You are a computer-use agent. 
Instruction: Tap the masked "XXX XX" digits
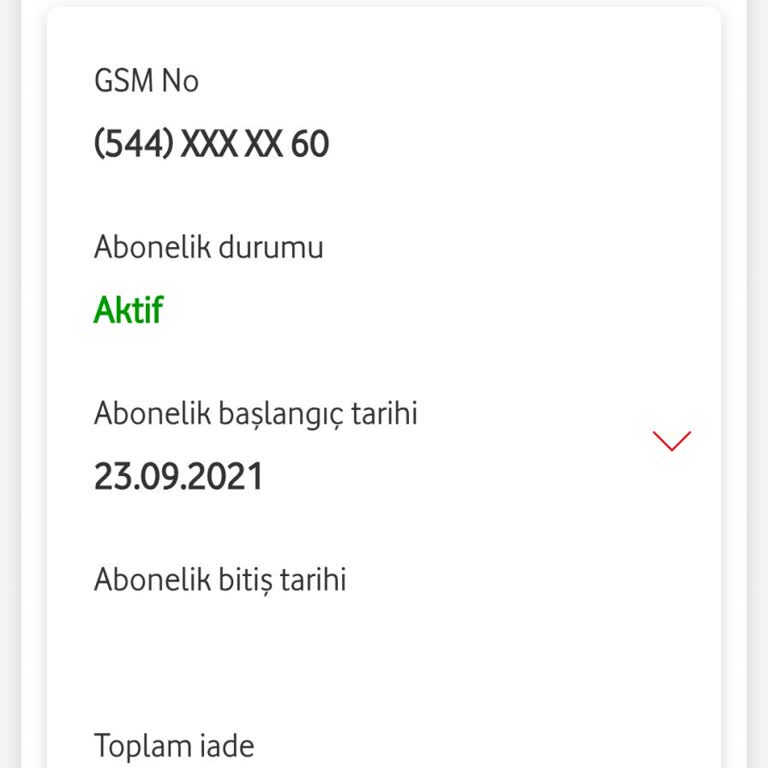click(x=233, y=144)
